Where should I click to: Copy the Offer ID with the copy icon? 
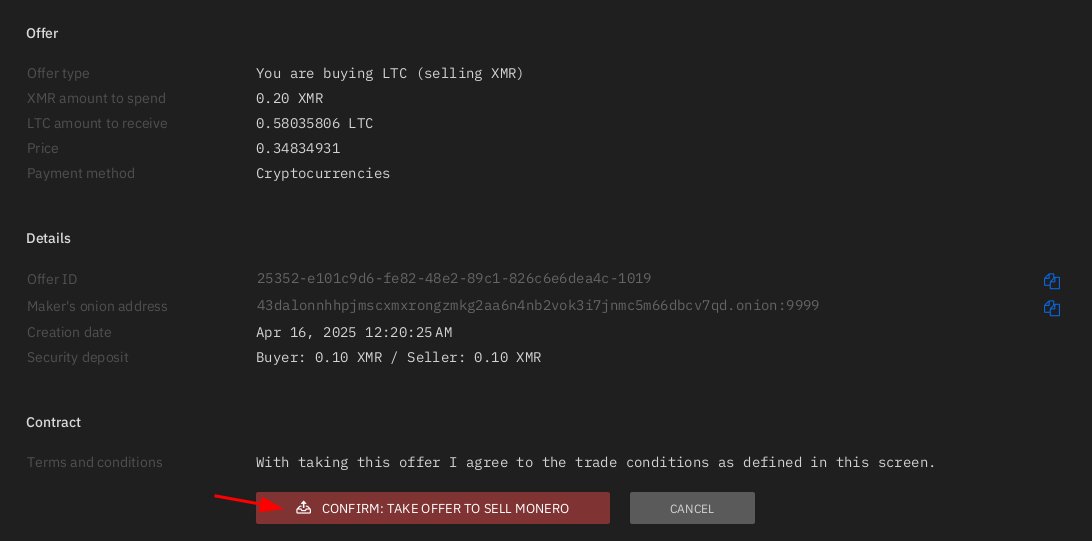(1052, 281)
